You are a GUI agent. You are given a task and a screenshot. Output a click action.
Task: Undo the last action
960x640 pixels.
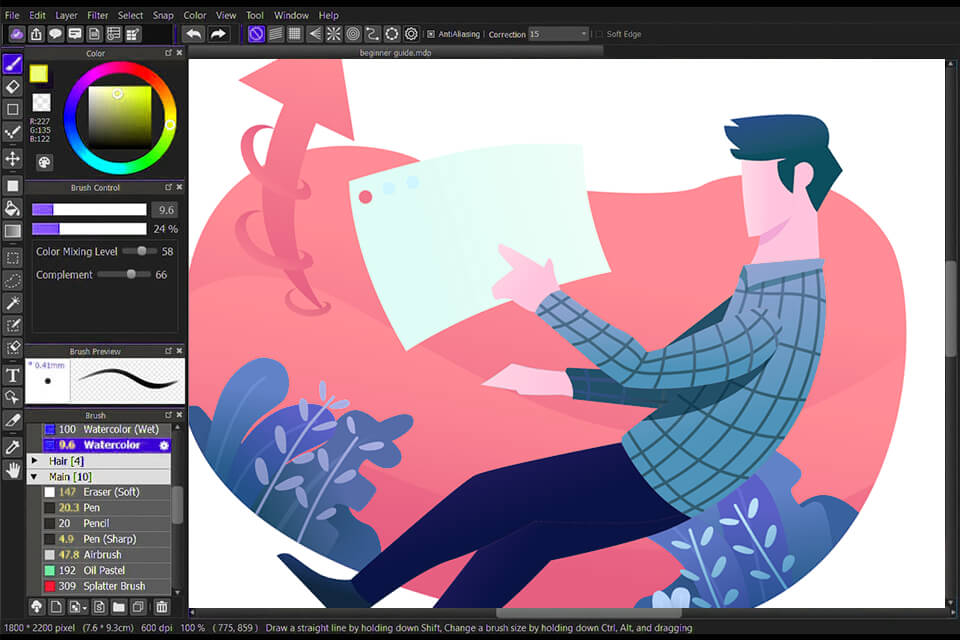(x=194, y=33)
